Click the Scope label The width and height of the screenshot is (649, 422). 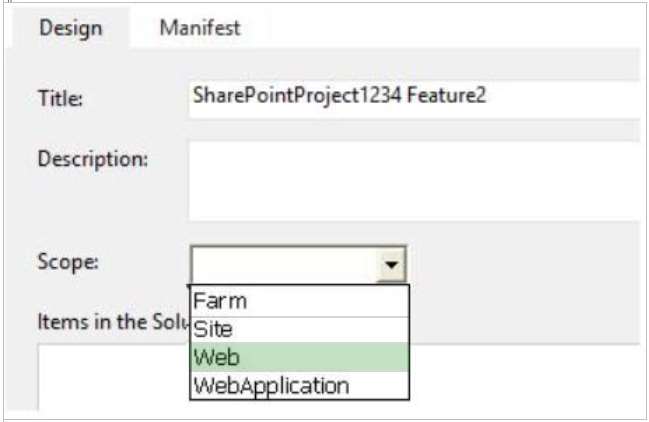68,261
